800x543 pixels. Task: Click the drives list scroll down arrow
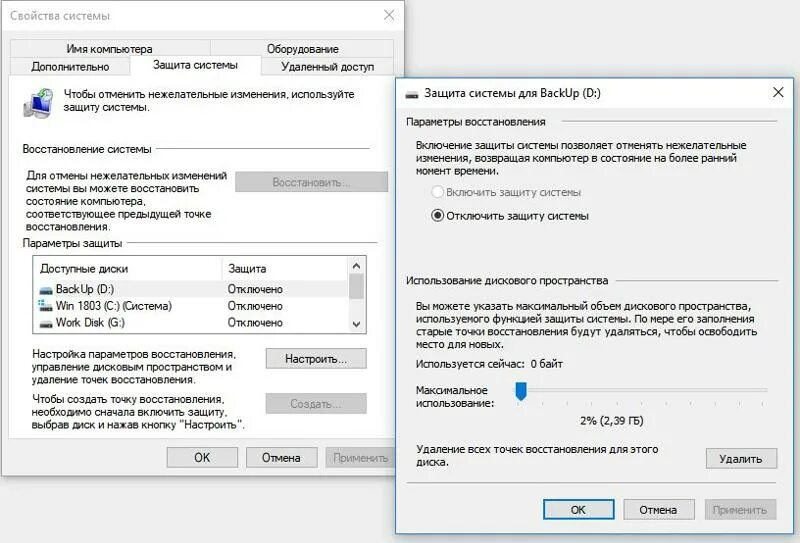(356, 324)
